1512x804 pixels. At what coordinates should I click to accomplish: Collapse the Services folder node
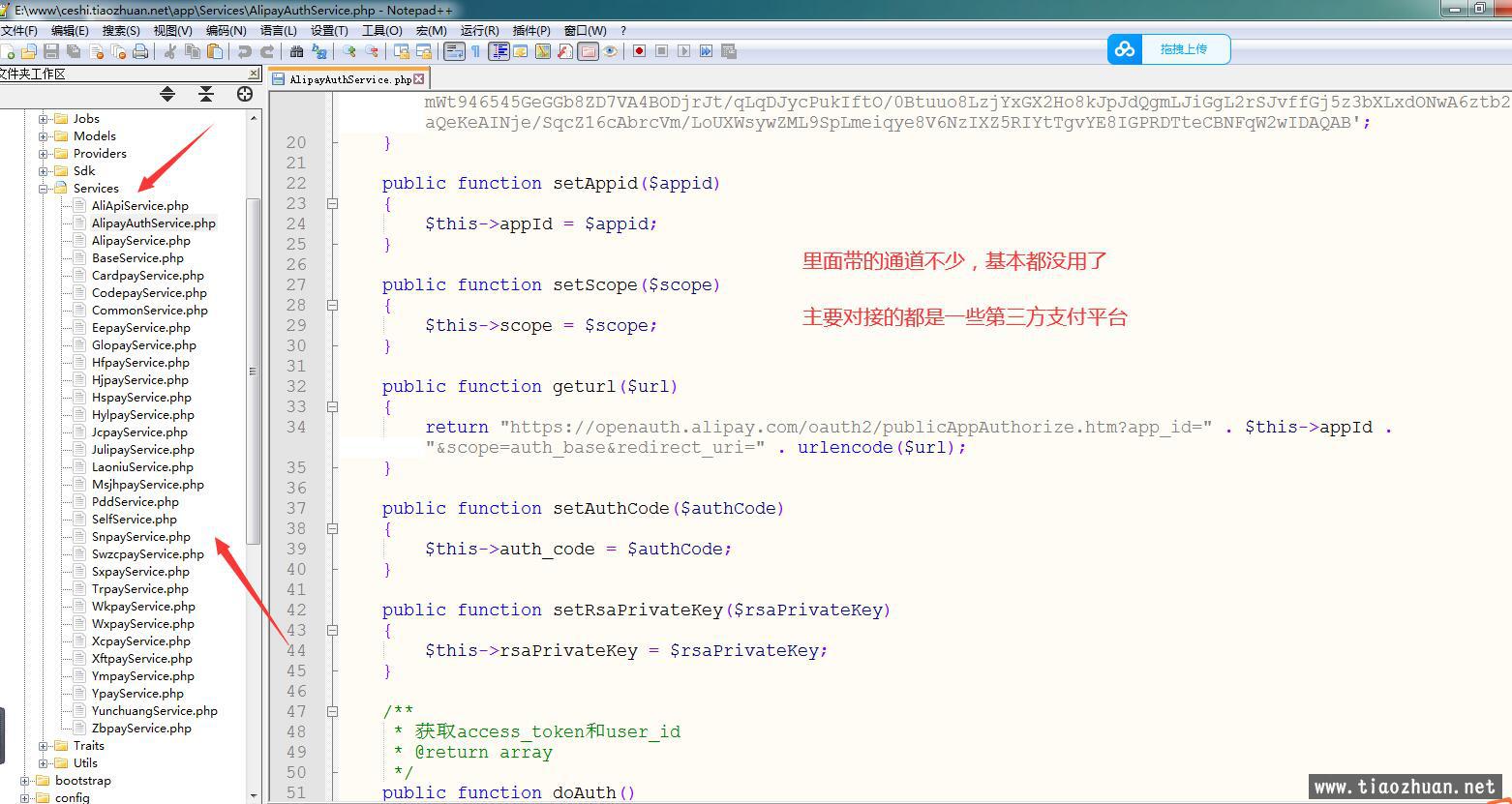click(43, 189)
